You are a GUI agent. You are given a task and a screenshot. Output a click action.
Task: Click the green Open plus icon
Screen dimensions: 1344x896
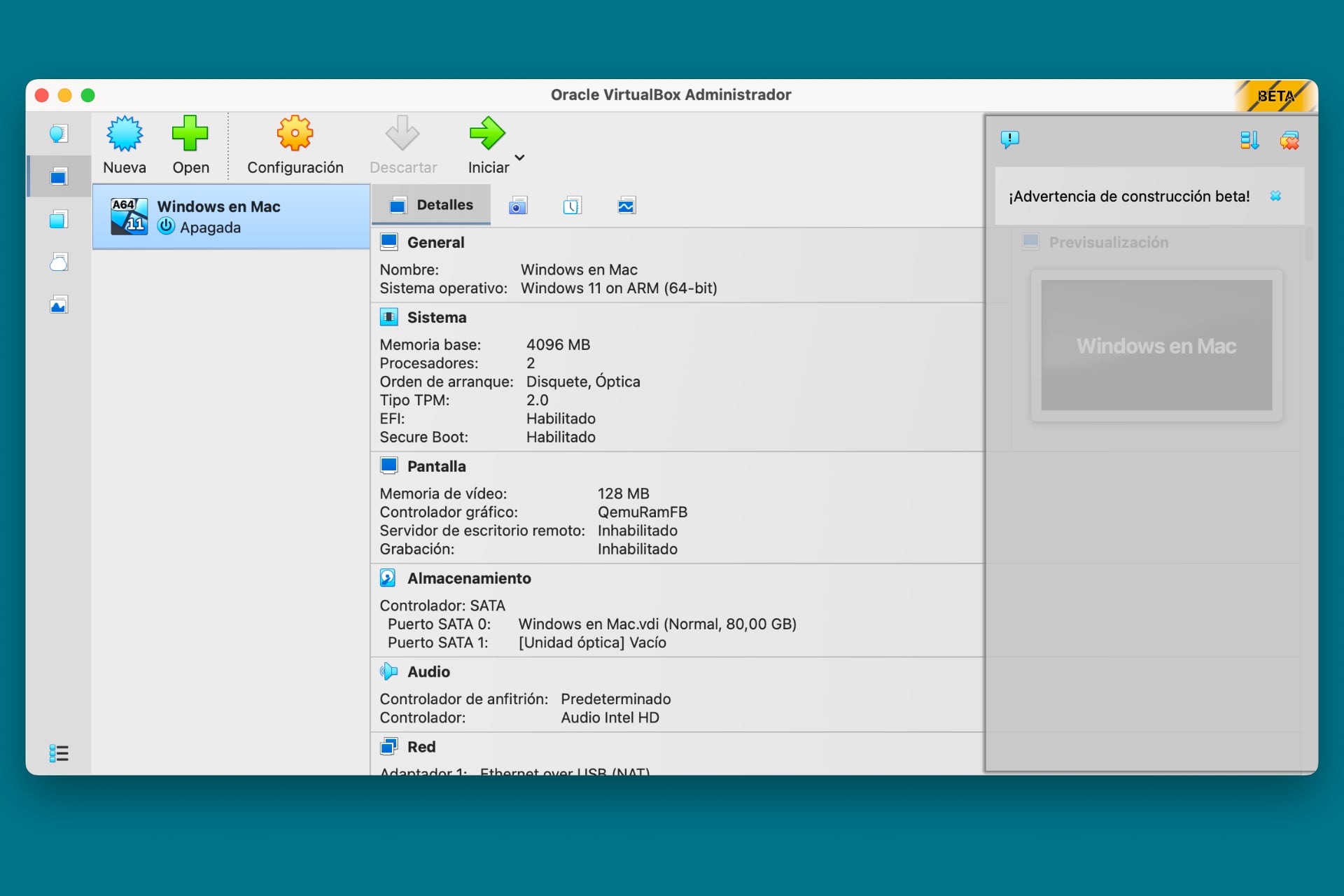pyautogui.click(x=190, y=133)
